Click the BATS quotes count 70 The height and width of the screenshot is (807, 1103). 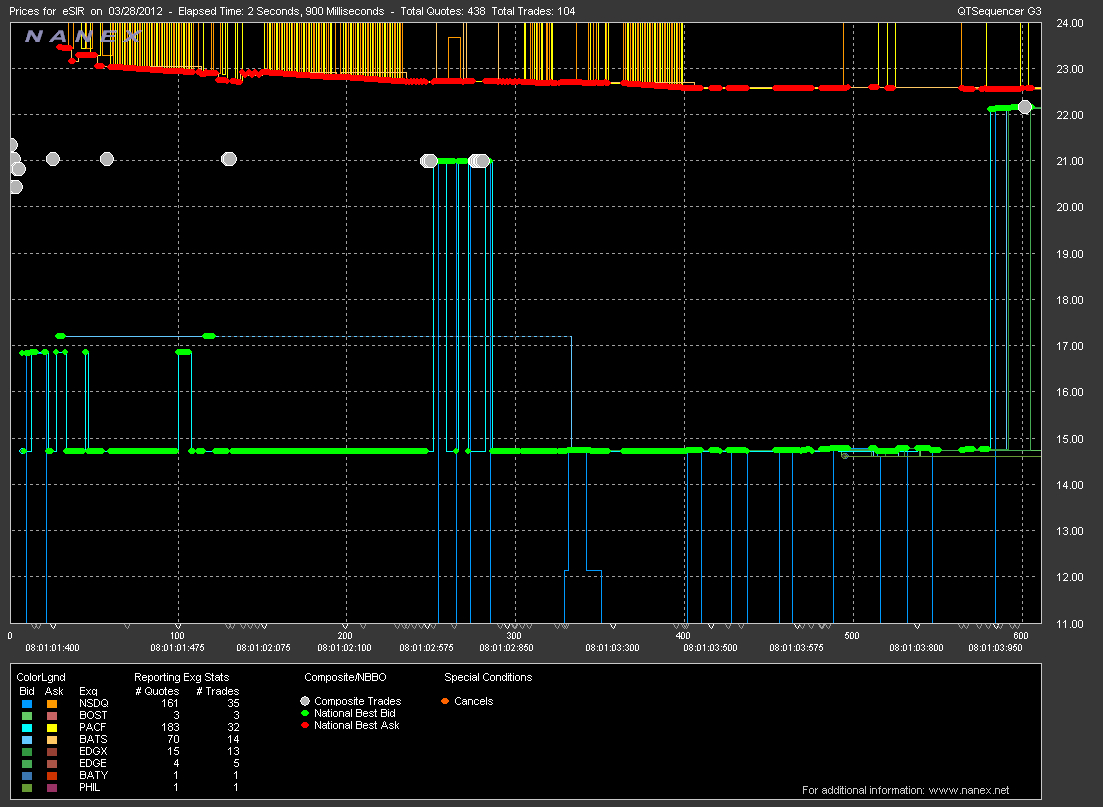[x=173, y=739]
